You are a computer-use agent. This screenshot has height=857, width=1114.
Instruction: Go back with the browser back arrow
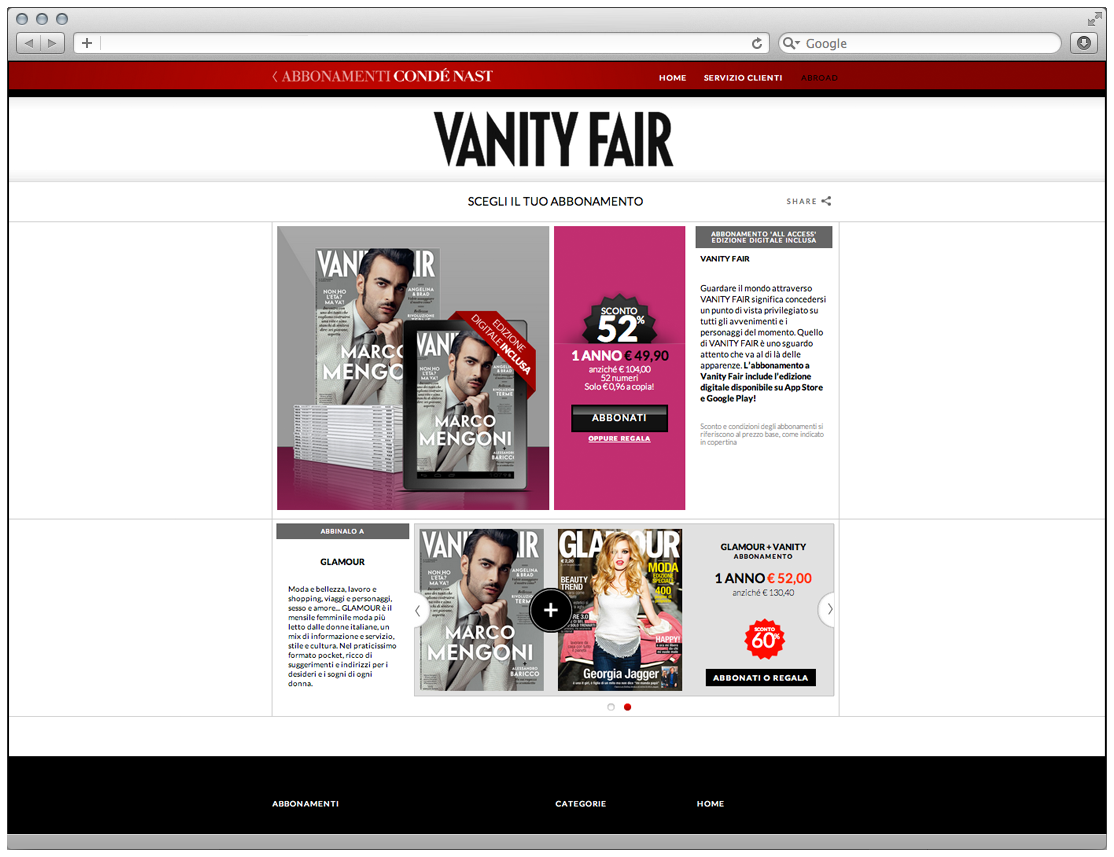pos(28,43)
